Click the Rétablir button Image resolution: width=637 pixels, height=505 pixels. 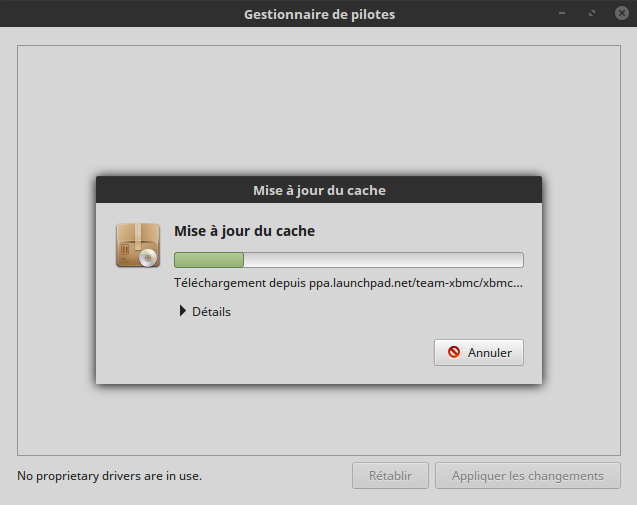click(390, 476)
